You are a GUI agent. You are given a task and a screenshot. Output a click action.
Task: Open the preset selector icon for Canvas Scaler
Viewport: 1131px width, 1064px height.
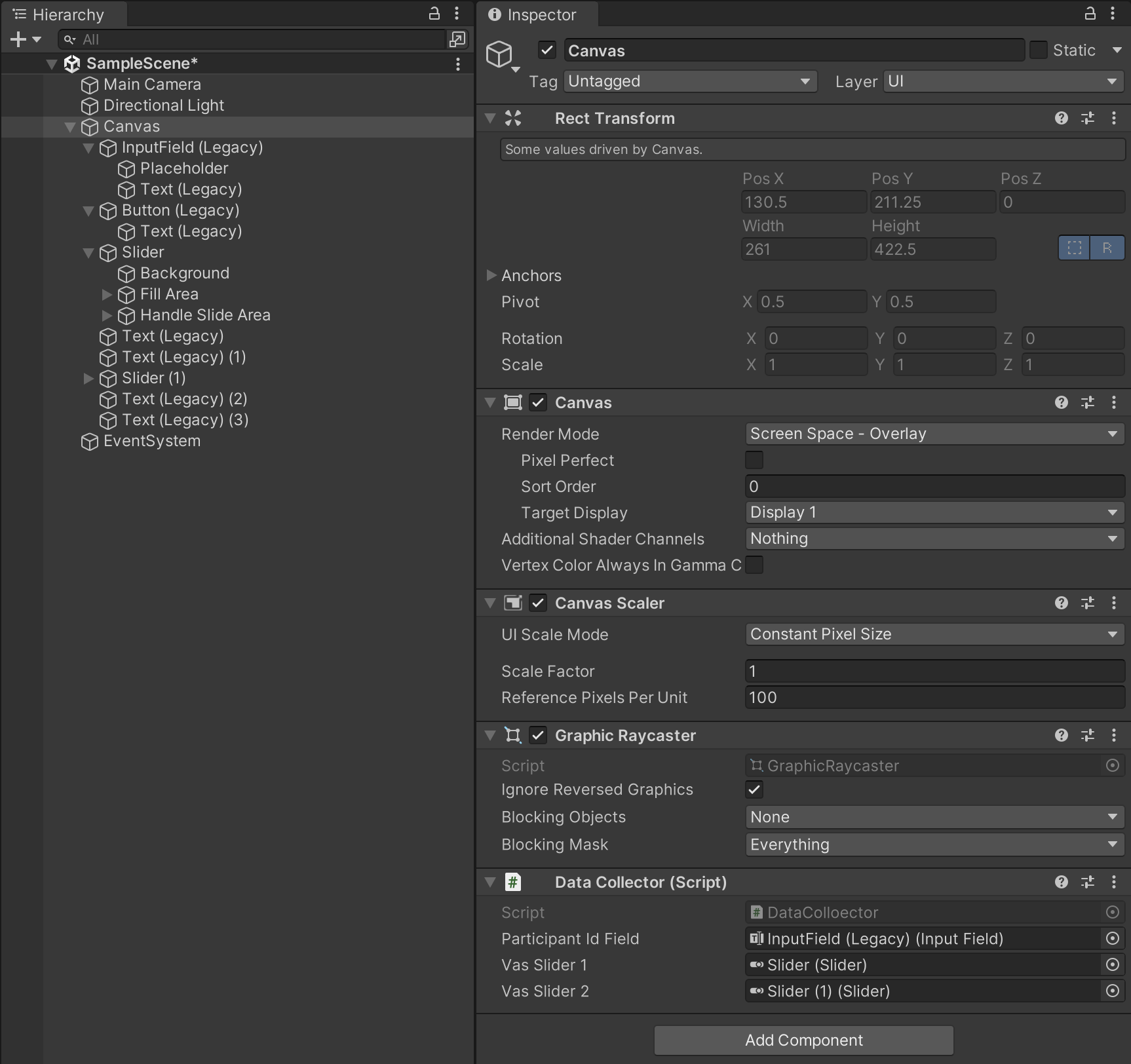[x=1088, y=603]
